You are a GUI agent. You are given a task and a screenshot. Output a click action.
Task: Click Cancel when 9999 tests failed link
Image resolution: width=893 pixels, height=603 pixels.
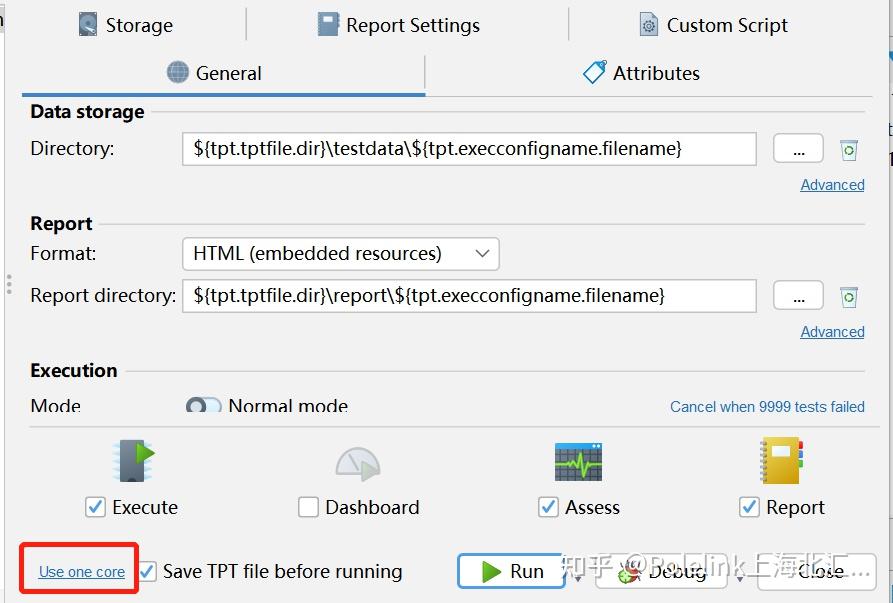767,407
